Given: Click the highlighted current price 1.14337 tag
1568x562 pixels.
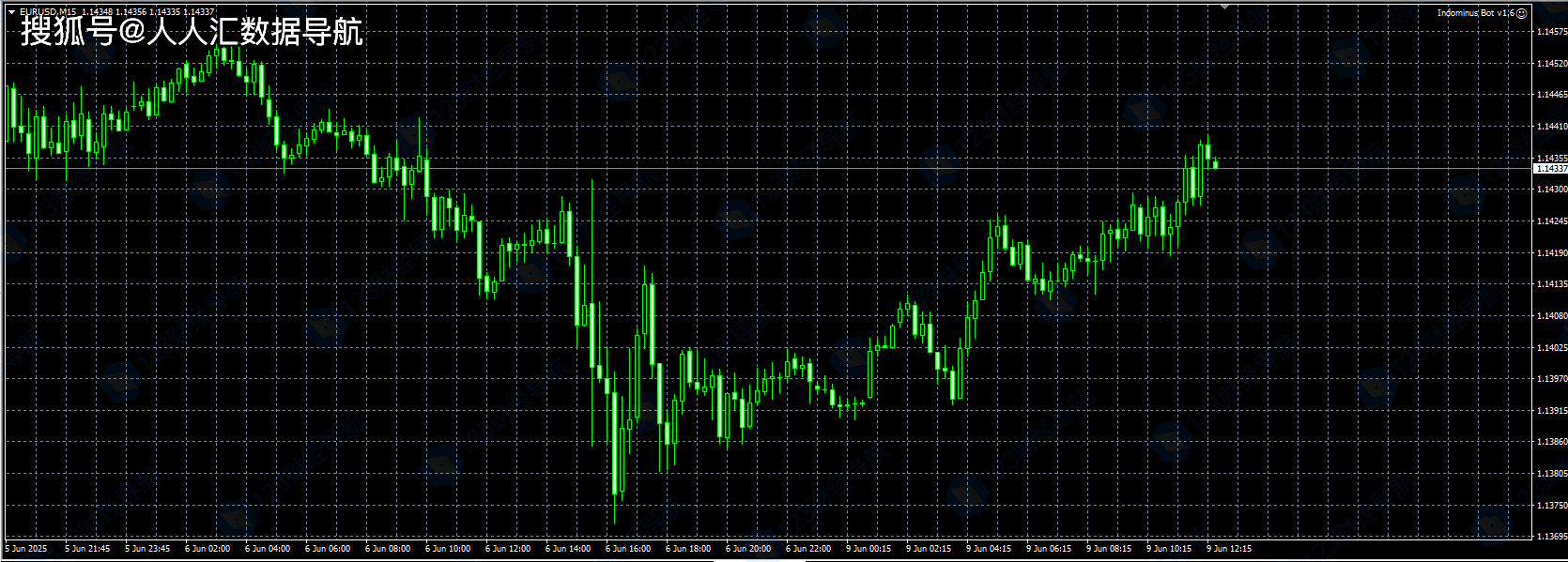Looking at the screenshot, I should [1550, 169].
